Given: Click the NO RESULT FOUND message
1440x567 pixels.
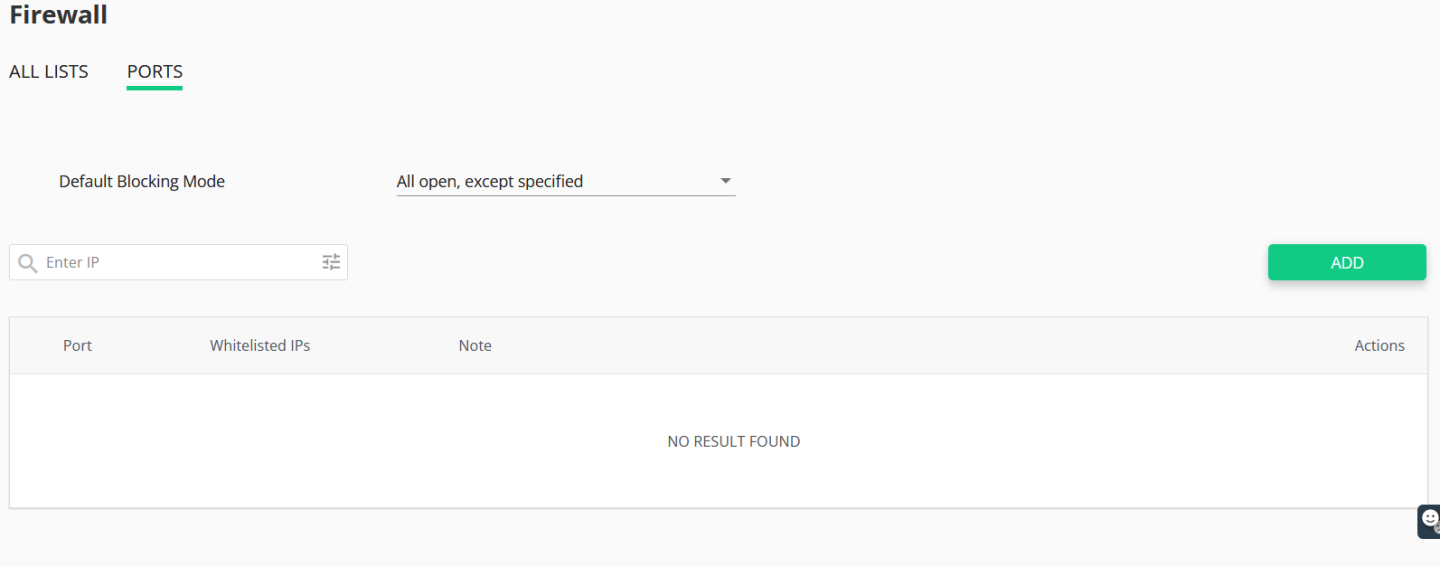Looking at the screenshot, I should coord(733,441).
